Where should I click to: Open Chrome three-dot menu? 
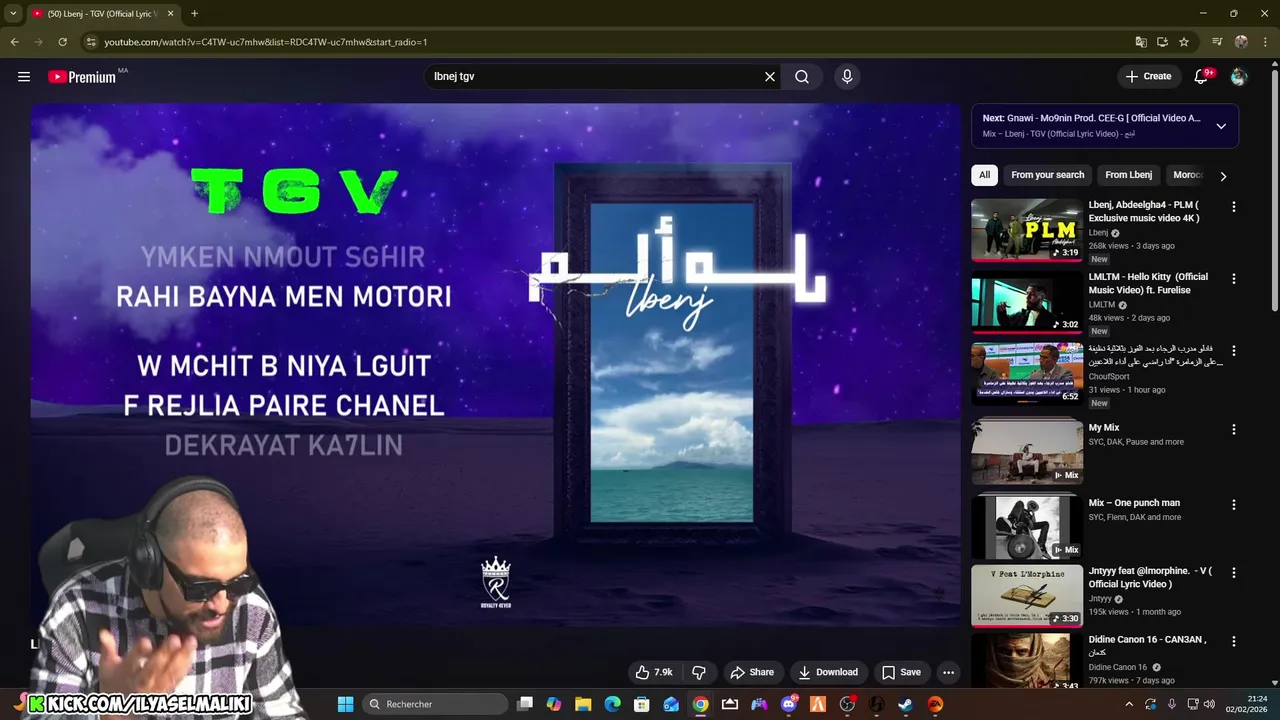(x=1266, y=42)
